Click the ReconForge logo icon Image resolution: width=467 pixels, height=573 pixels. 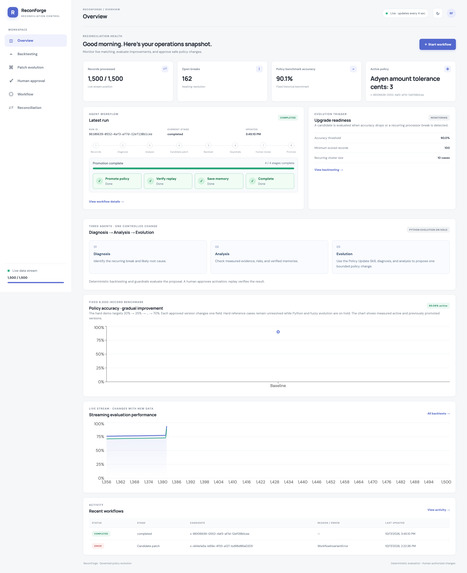point(12,12)
